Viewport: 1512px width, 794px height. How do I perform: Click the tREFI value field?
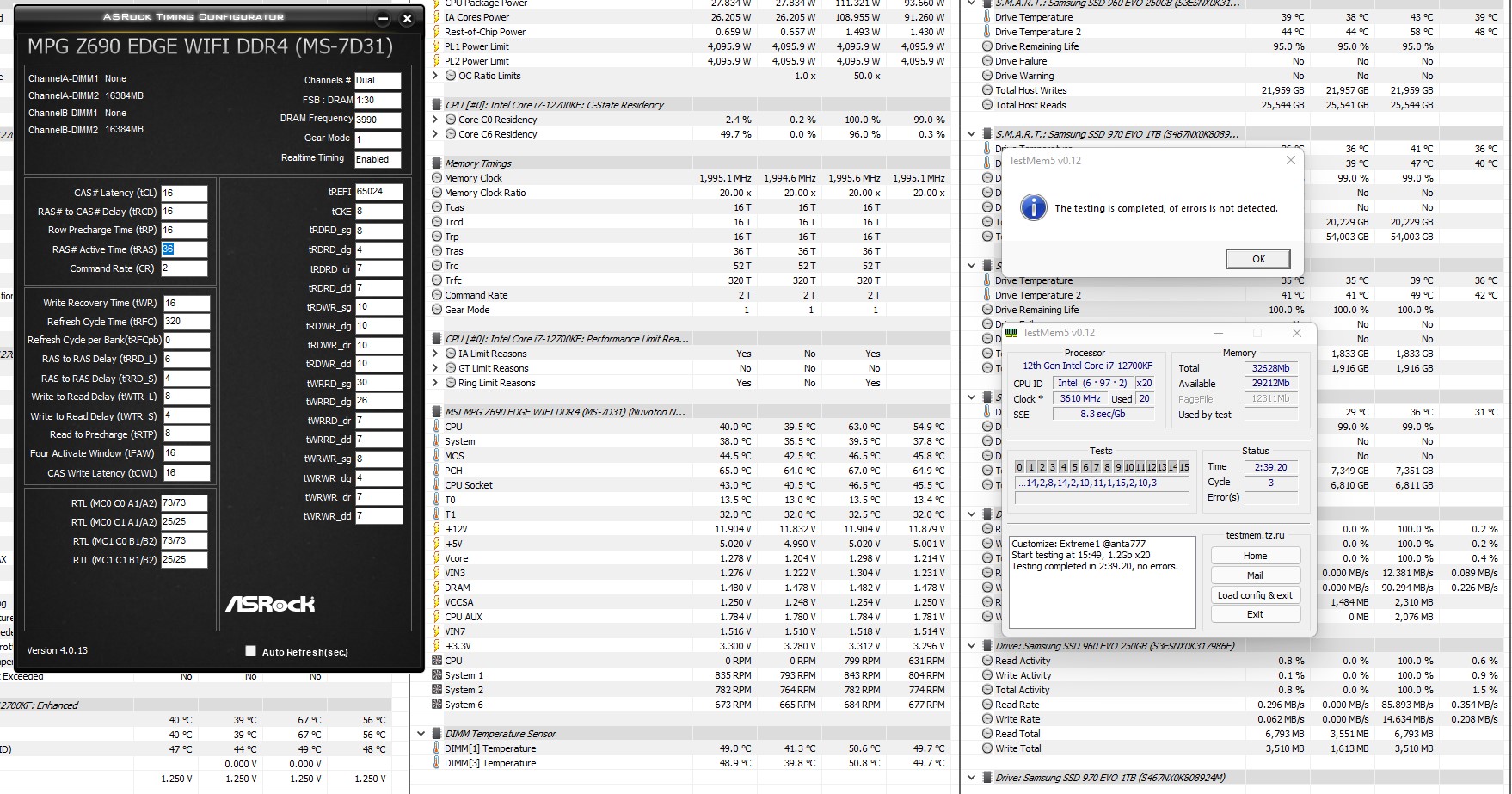point(378,192)
